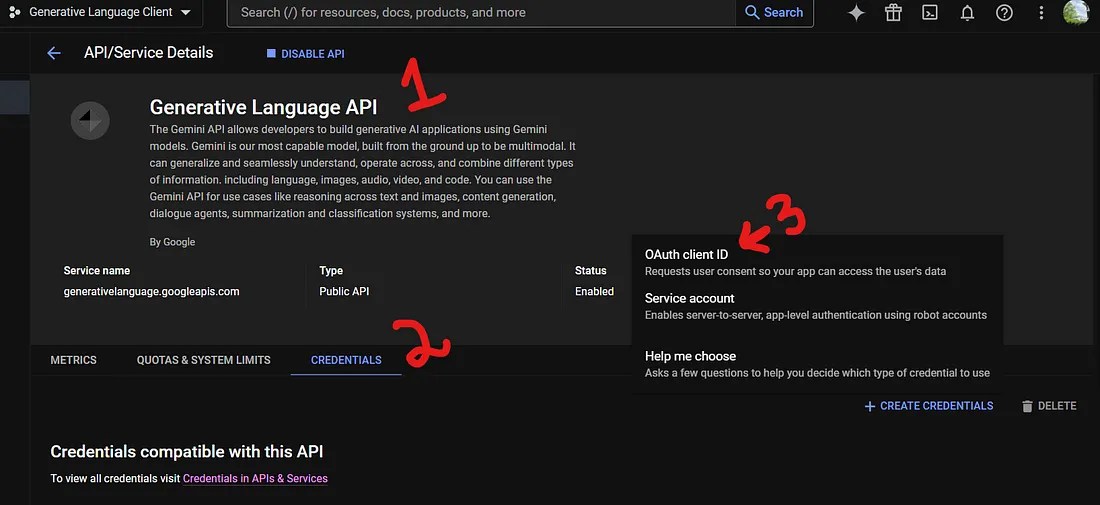1100x505 pixels.
Task: Select the CREDENTIALS tab
Action: coord(346,360)
